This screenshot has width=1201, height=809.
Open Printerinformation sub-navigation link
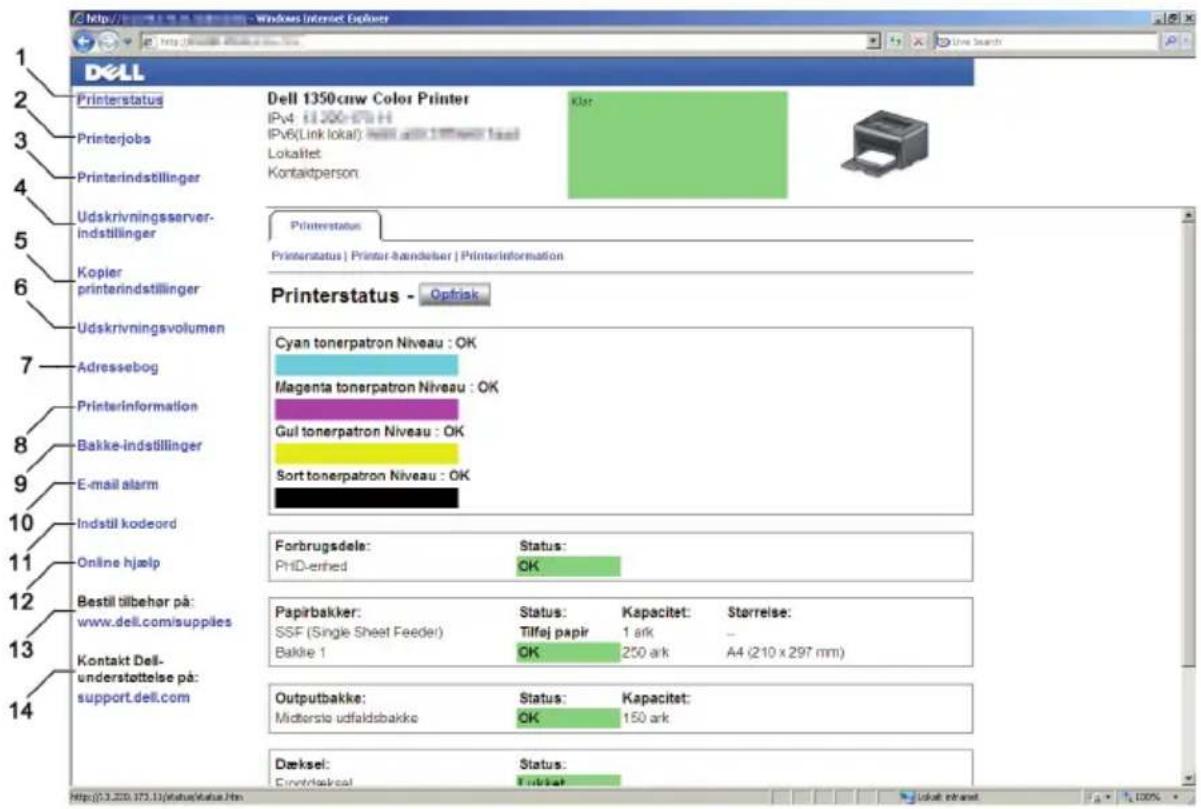coord(512,256)
